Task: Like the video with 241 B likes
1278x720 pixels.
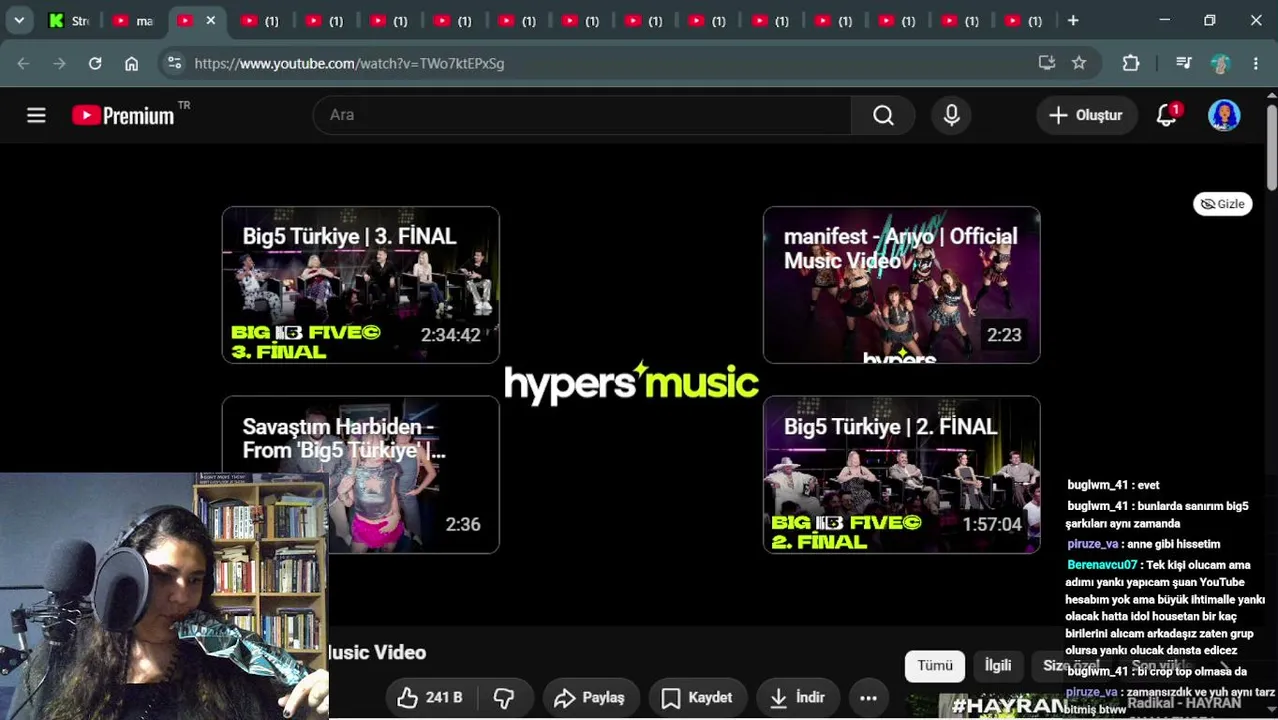Action: pyautogui.click(x=432, y=698)
